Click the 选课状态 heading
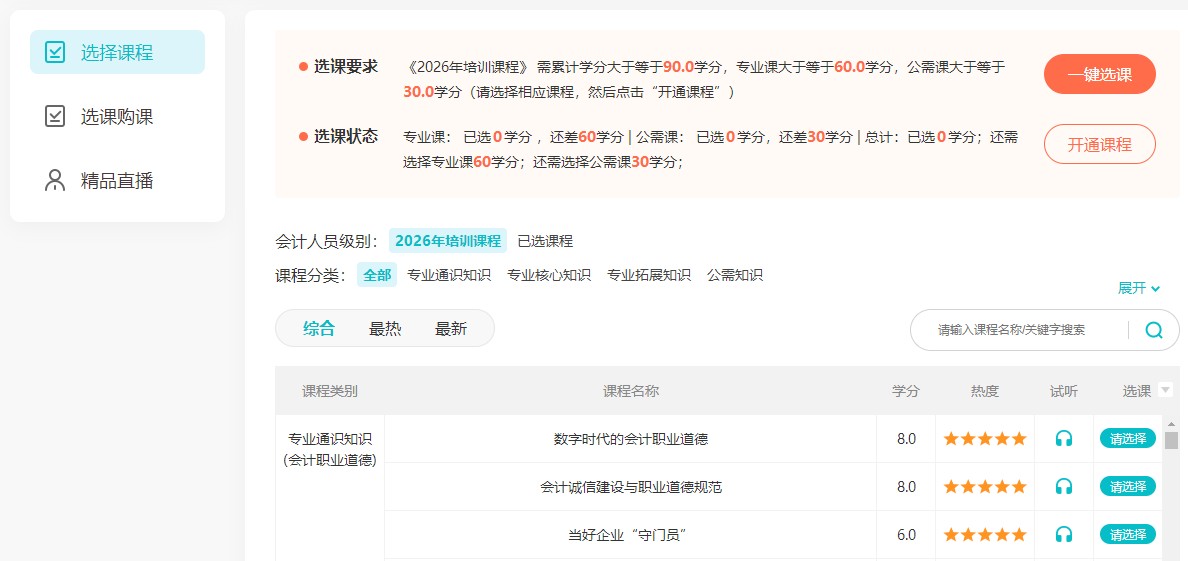 [346, 136]
